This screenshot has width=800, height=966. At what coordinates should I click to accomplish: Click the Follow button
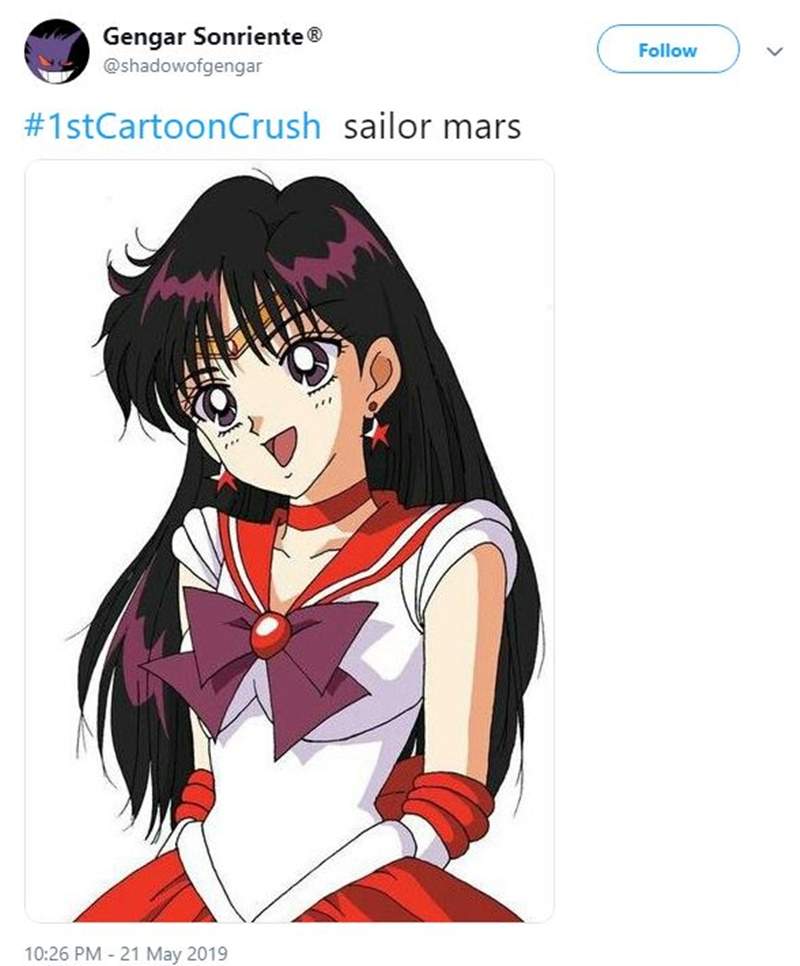point(668,50)
